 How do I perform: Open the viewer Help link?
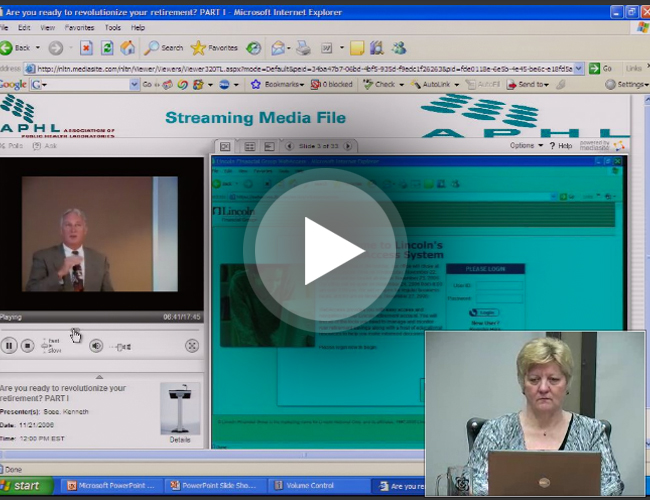561,146
